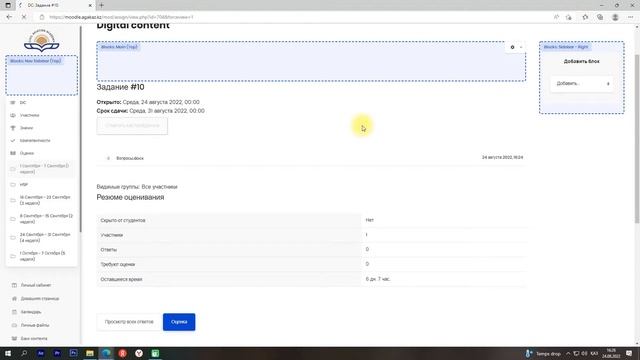Click the 'Скрыто от студентов' row label
Viewport: 640px width, 360px height.
tap(123, 220)
